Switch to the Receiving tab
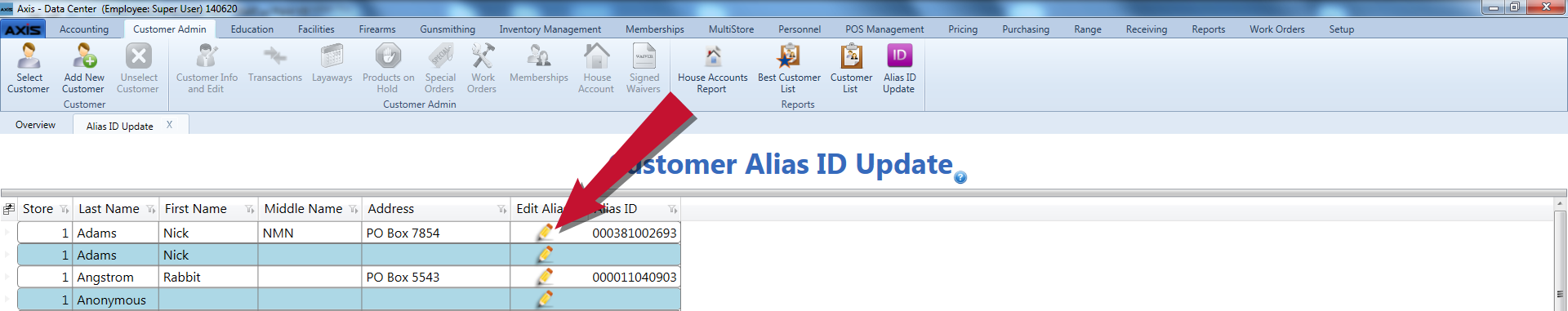The height and width of the screenshot is (311, 1568). pos(1147,29)
